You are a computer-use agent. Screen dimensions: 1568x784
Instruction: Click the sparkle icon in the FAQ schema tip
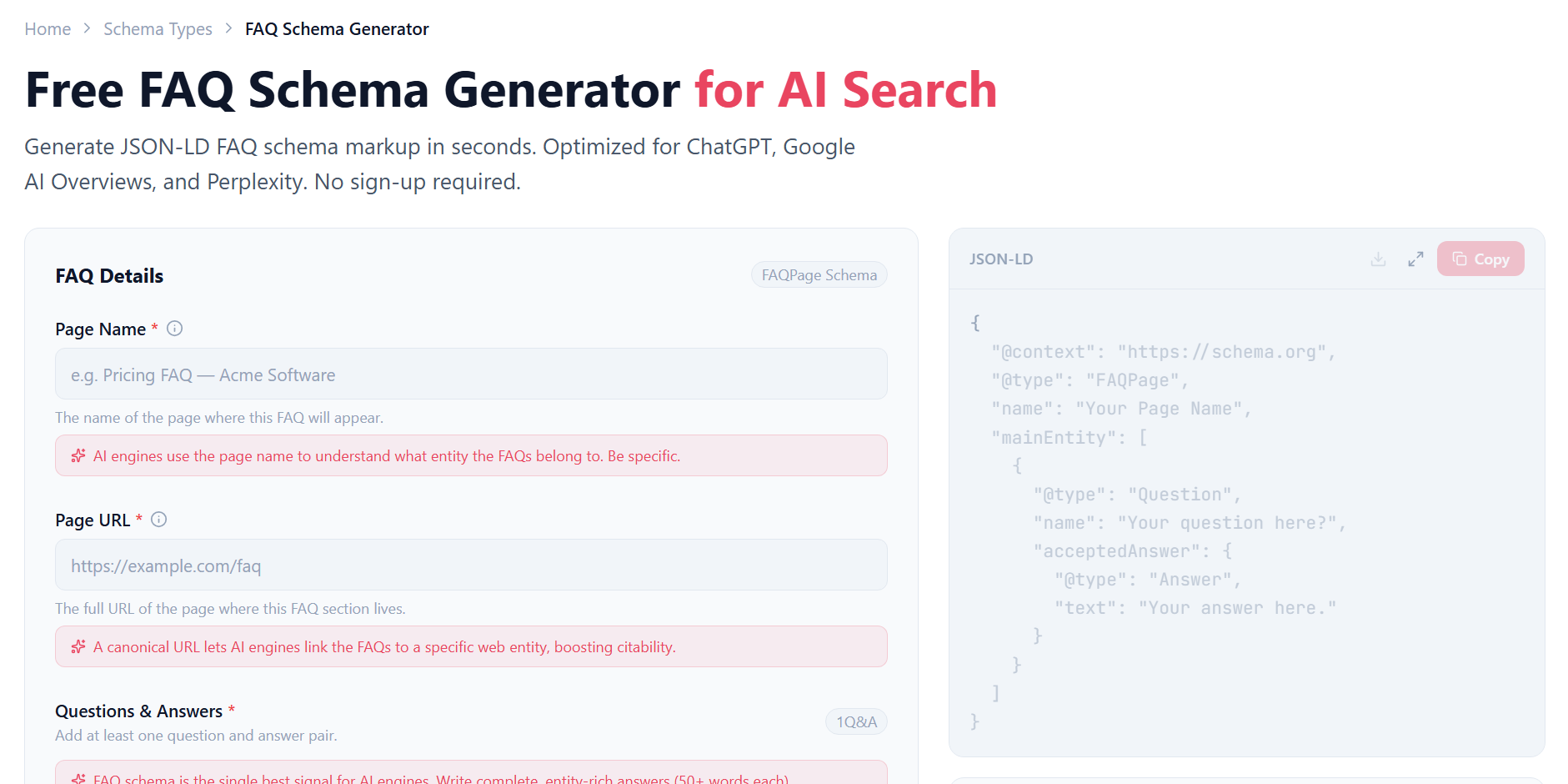pos(78,778)
